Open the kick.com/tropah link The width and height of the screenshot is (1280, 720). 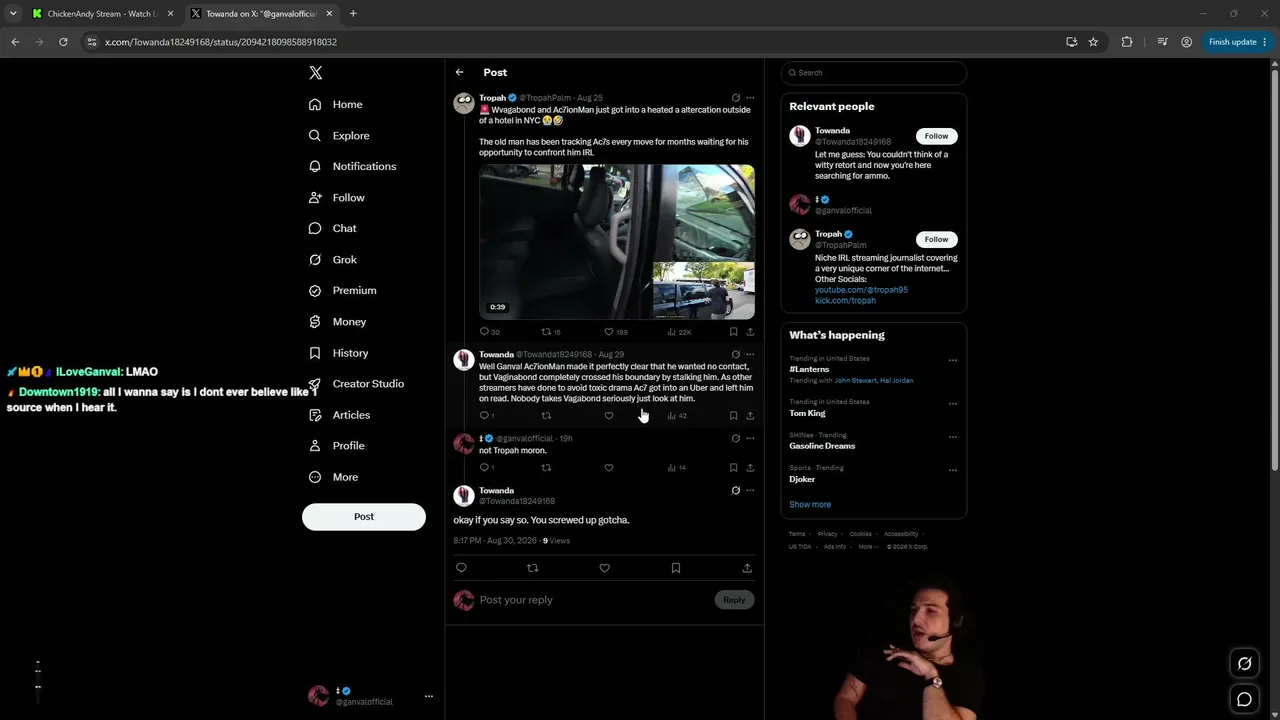(845, 300)
